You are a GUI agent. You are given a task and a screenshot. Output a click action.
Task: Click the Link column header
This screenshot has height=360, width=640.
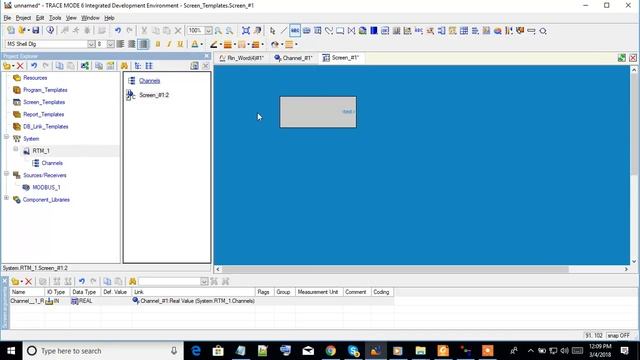[193, 292]
